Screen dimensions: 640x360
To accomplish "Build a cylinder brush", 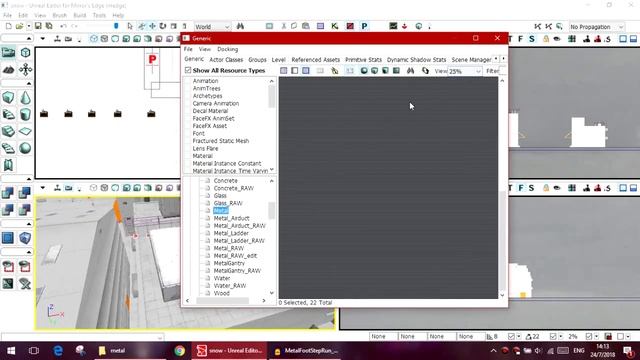I will [25, 115].
